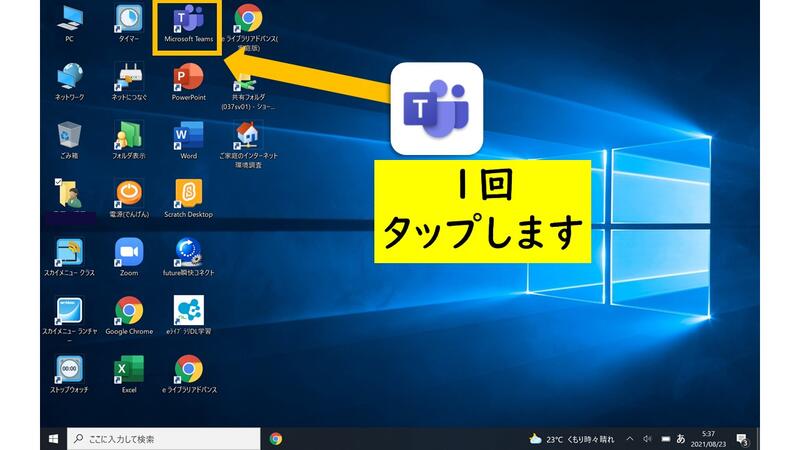Toggle the あ Japanese IME input mode
Screen dimensions: 800x450
pos(681,438)
